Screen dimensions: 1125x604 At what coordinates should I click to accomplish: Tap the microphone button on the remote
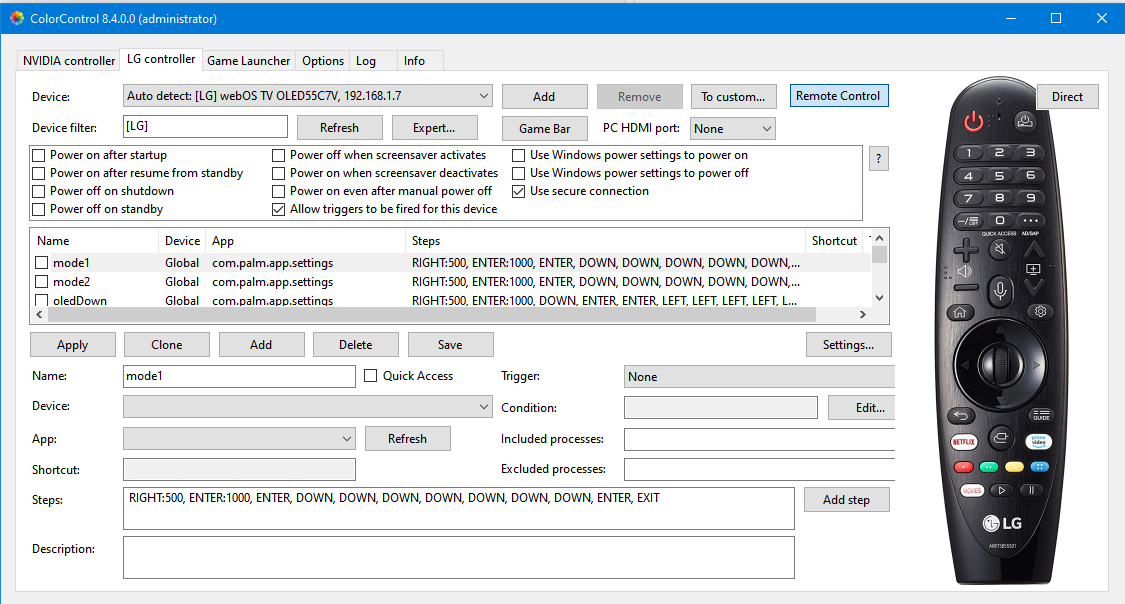(999, 291)
